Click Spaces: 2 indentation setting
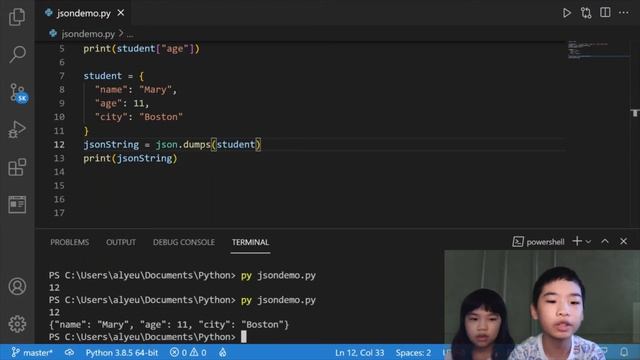Image resolution: width=640 pixels, height=360 pixels. pyautogui.click(x=413, y=353)
